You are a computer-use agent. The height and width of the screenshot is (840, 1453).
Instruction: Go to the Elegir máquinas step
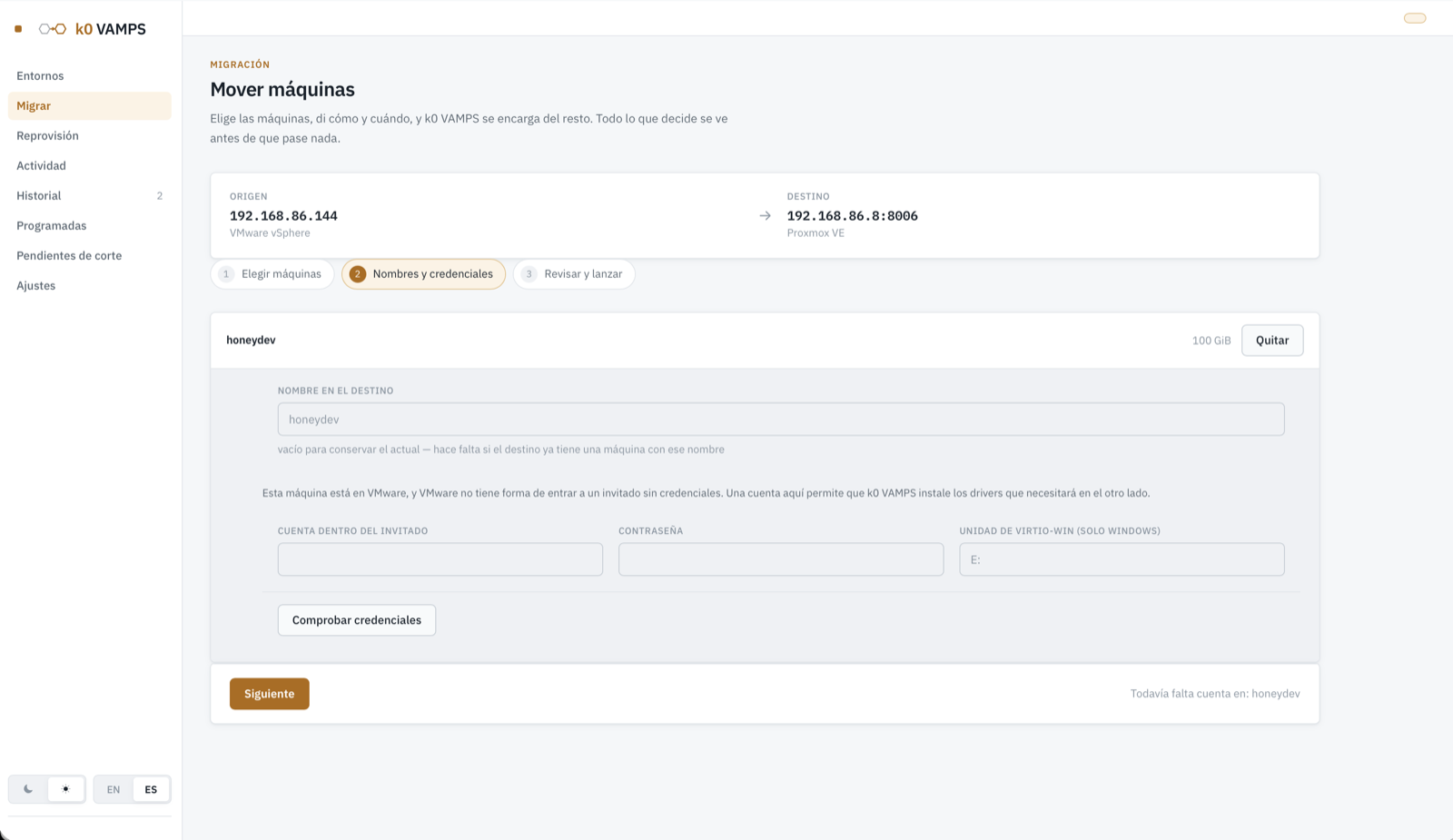pyautogui.click(x=272, y=274)
